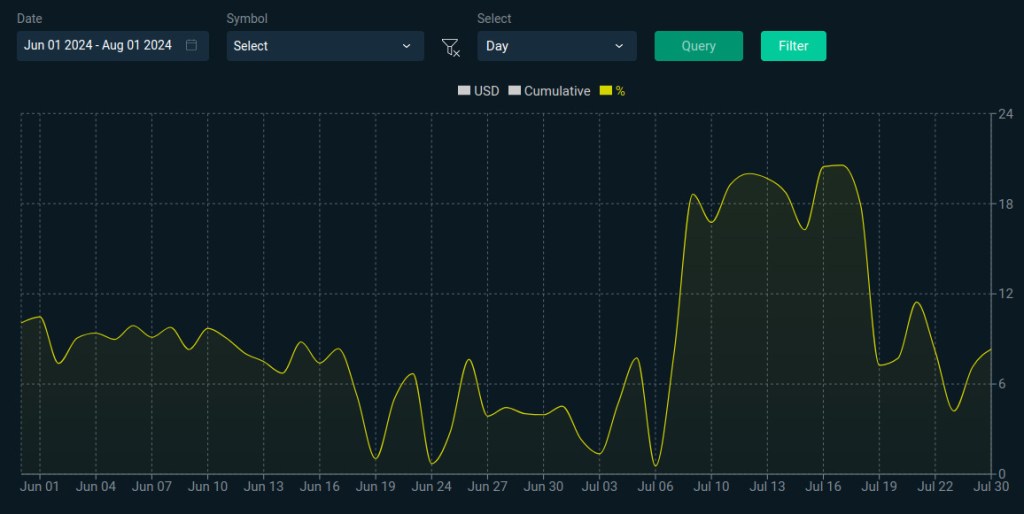This screenshot has height=514, width=1024.
Task: Expand the Day interval dropdown arrow
Action: [x=618, y=46]
